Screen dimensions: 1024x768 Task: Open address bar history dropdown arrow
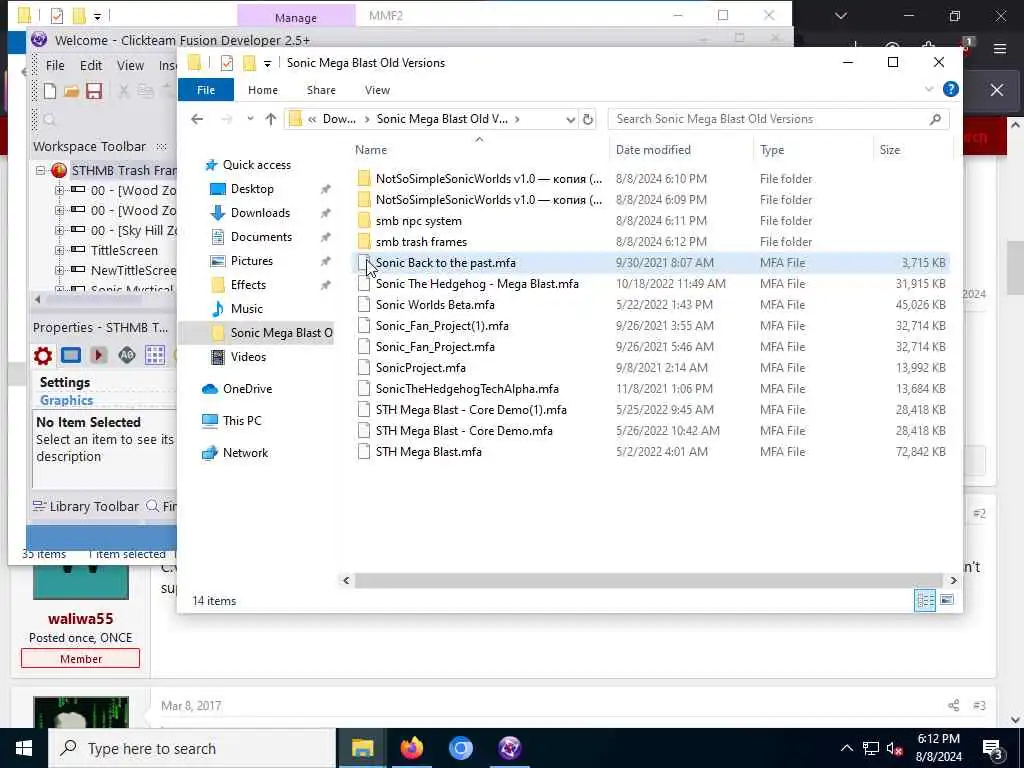point(570,119)
